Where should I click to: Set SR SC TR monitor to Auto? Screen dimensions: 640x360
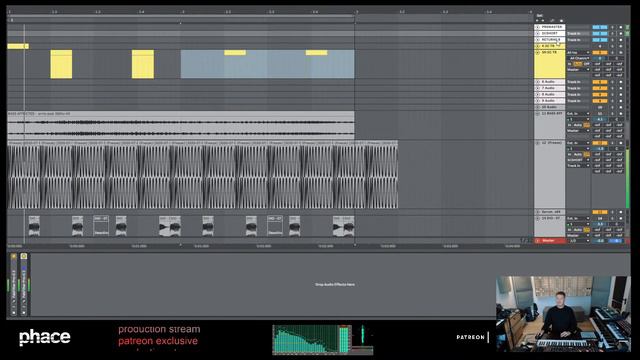tap(577, 64)
